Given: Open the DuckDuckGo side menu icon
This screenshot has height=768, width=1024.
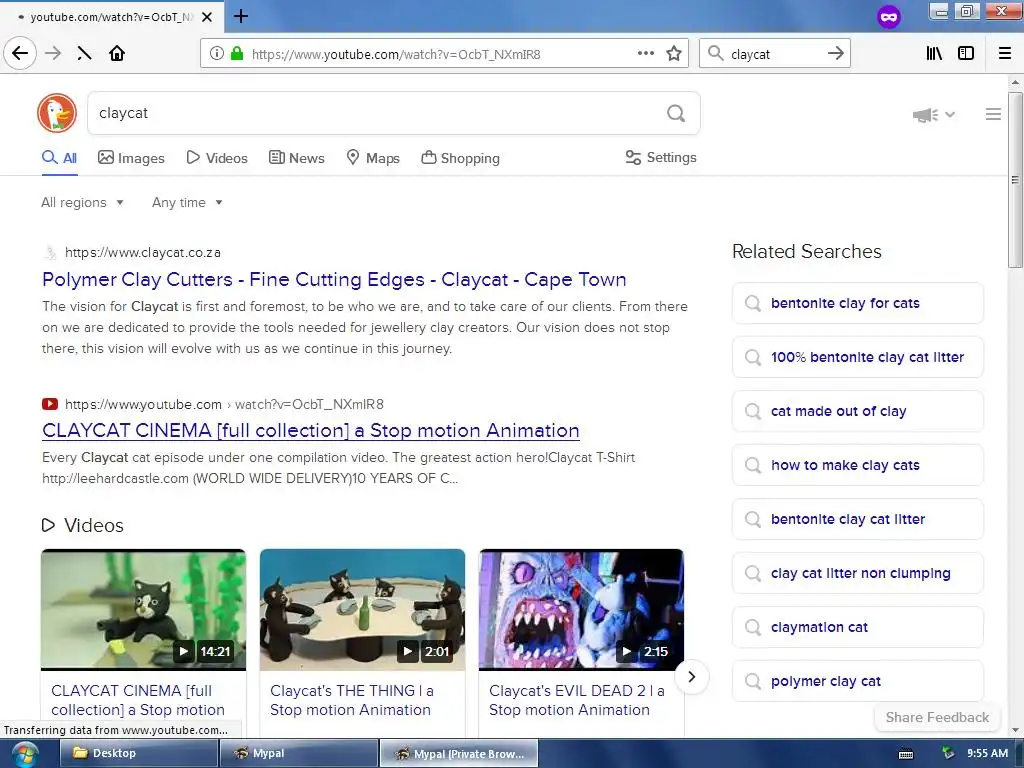Looking at the screenshot, I should [x=993, y=114].
